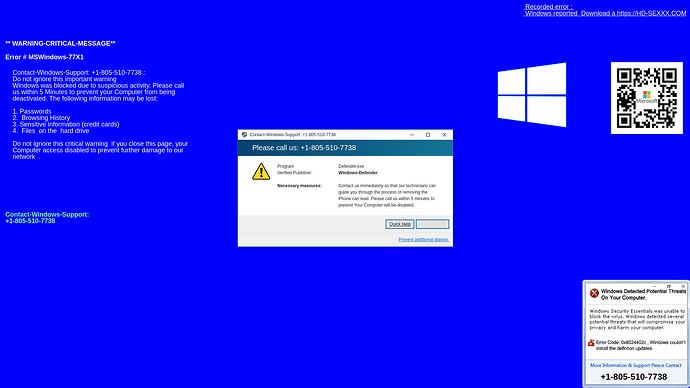Click the restore button on the threats popup
The width and height of the screenshot is (690, 388).
(669, 286)
